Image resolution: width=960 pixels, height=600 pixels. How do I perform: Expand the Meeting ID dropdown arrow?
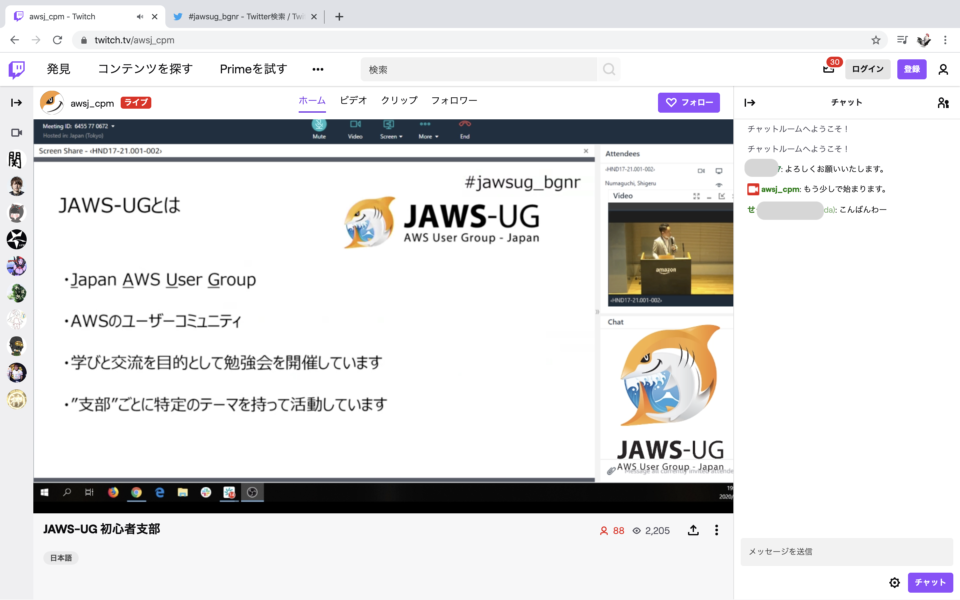113,126
